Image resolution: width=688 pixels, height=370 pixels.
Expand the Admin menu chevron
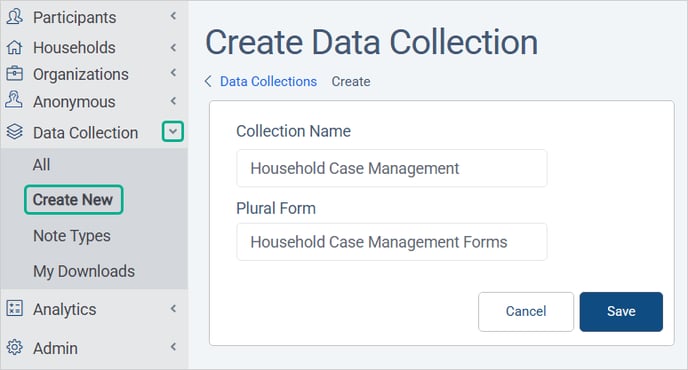click(x=173, y=347)
